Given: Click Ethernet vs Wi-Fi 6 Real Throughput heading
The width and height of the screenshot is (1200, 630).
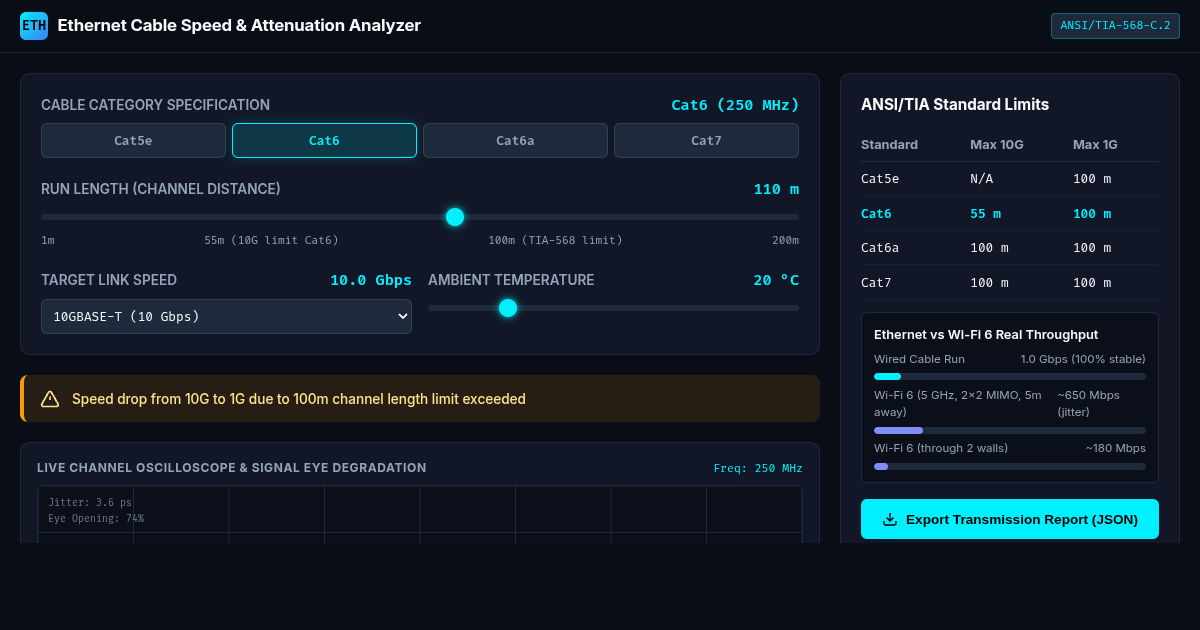Looking at the screenshot, I should tap(986, 335).
